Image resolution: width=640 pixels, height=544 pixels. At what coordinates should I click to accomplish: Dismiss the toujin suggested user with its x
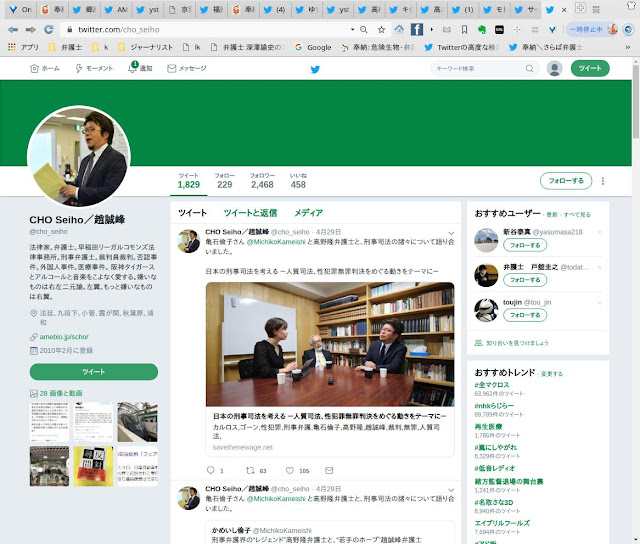point(600,302)
